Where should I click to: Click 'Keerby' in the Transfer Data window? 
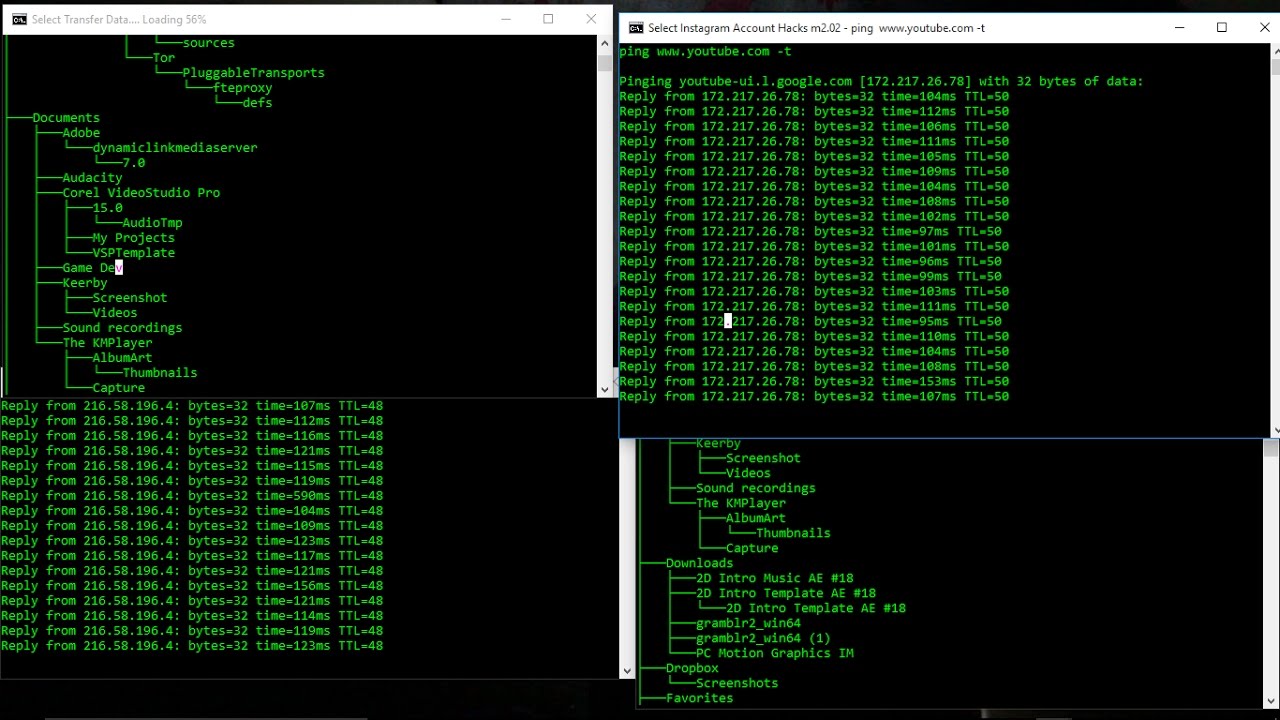tap(85, 283)
